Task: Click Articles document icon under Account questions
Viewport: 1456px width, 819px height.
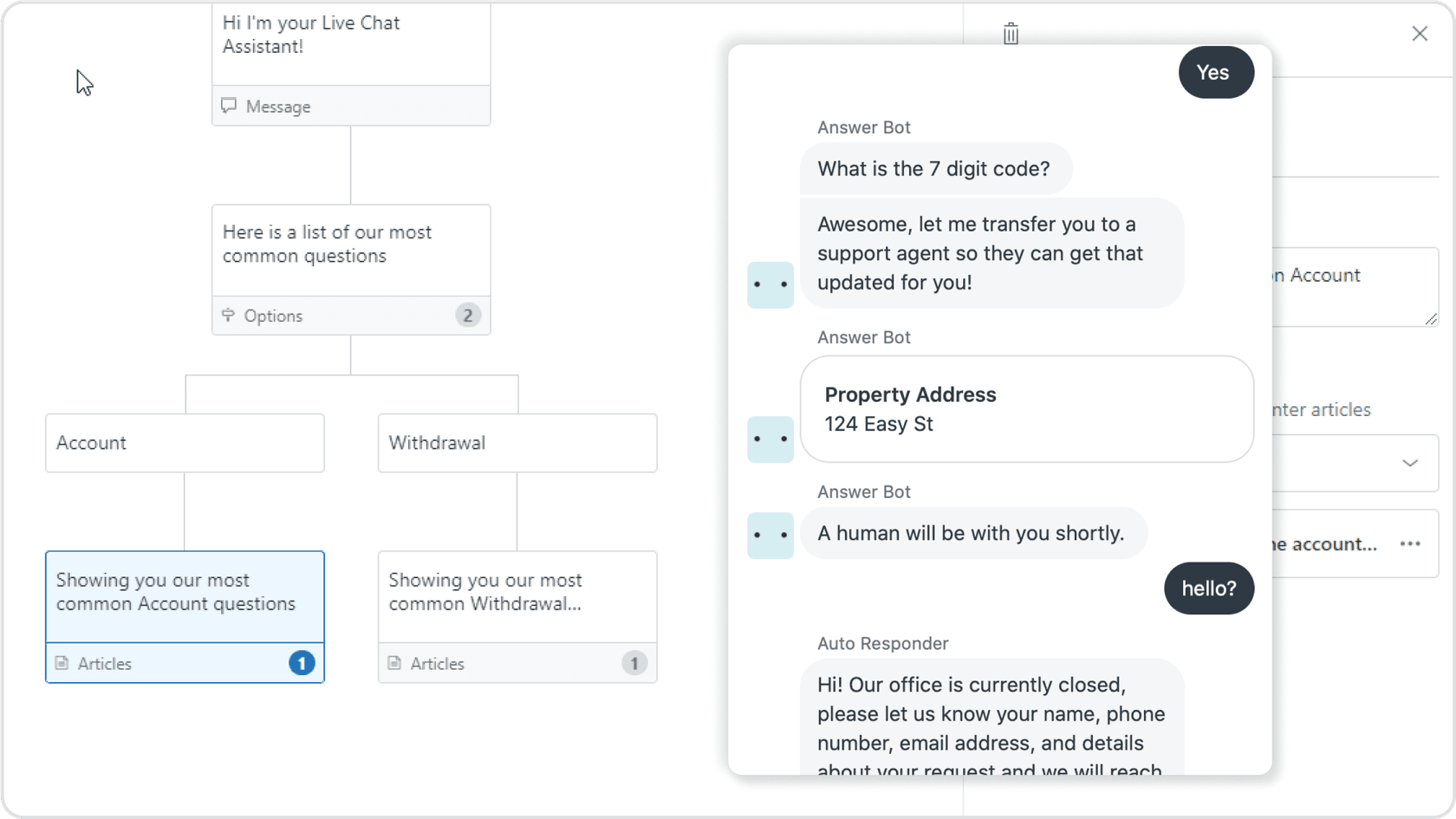Action: point(62,663)
